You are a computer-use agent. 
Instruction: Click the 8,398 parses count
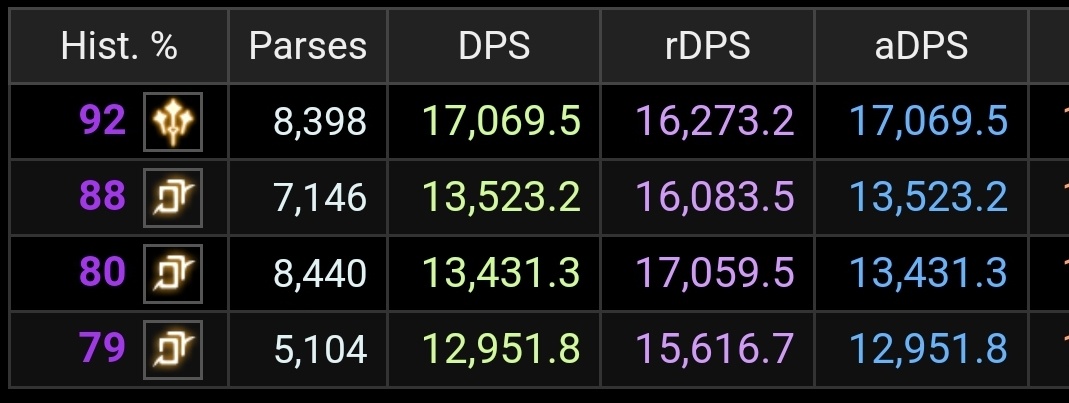coord(320,123)
